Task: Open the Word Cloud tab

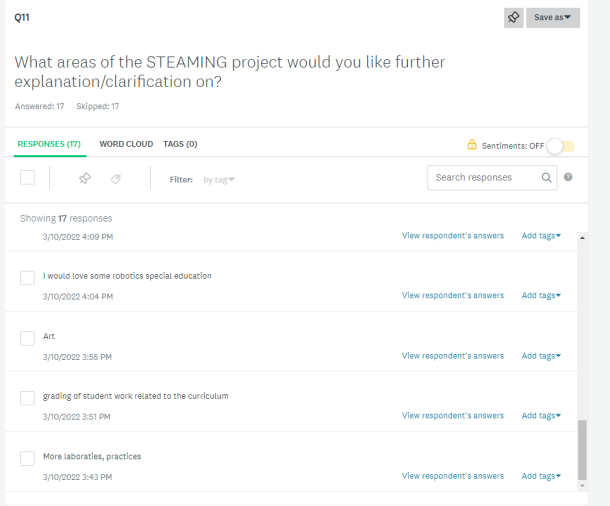Action: [x=126, y=144]
